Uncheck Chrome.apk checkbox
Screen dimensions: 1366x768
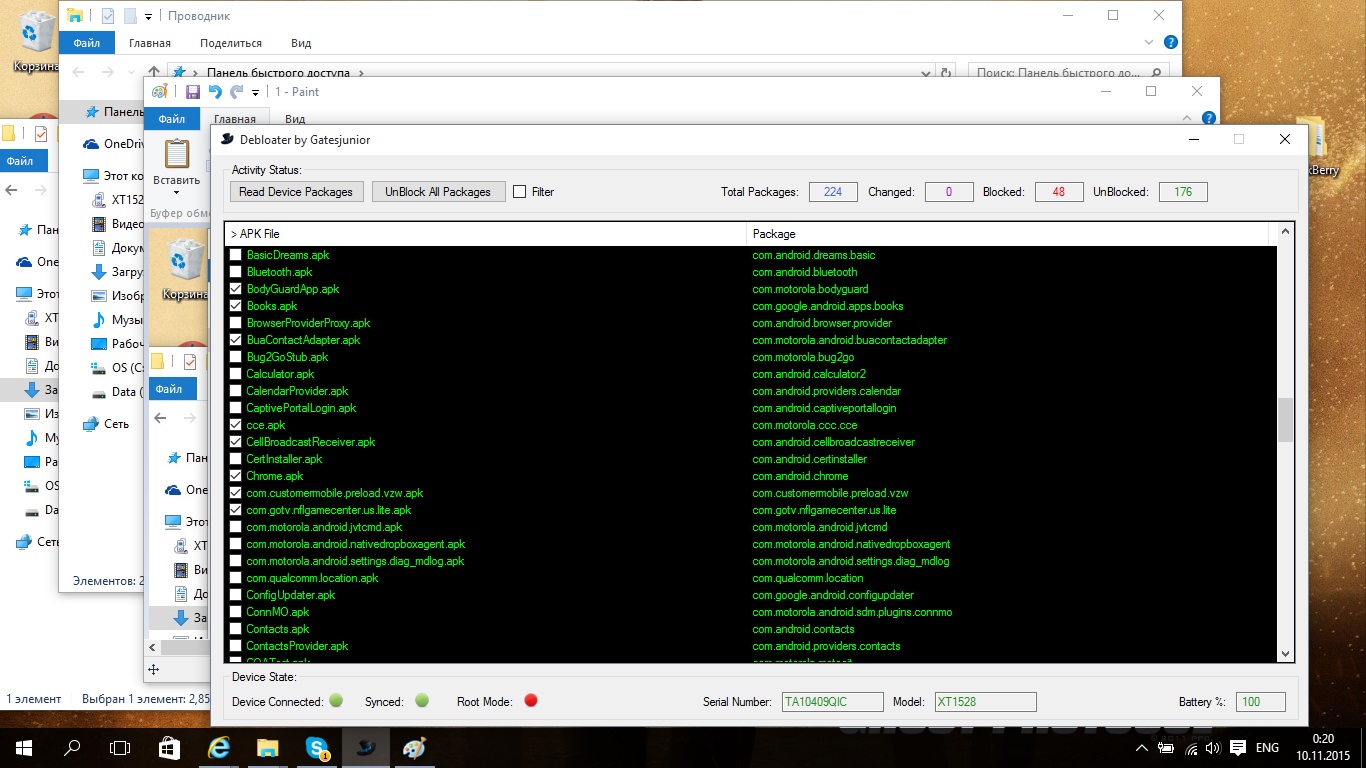236,476
